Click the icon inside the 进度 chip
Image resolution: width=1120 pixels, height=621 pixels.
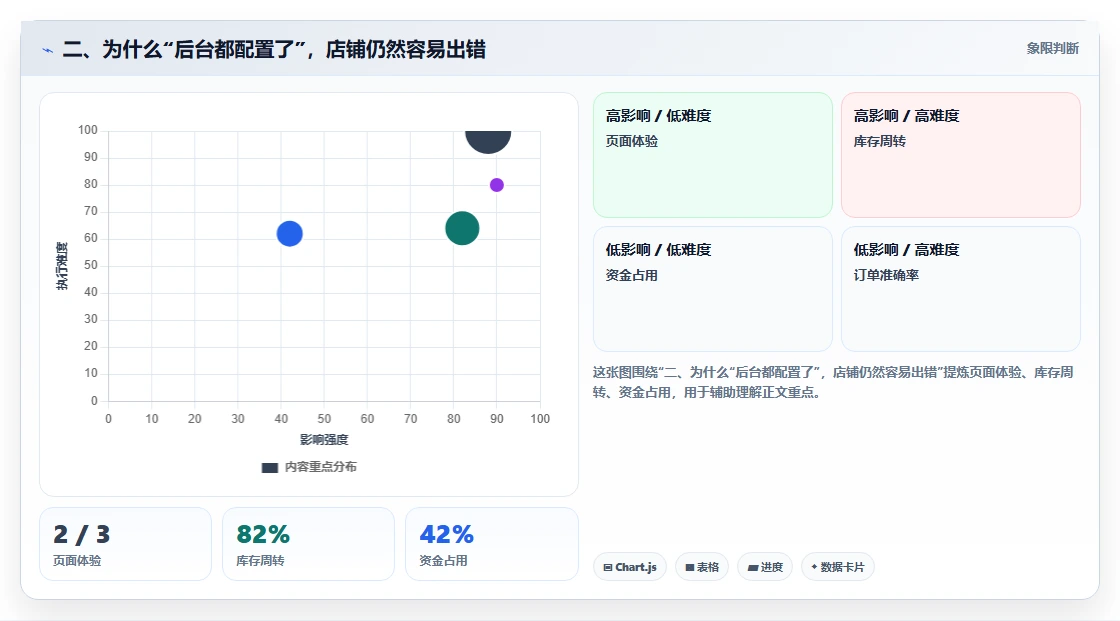(x=753, y=567)
